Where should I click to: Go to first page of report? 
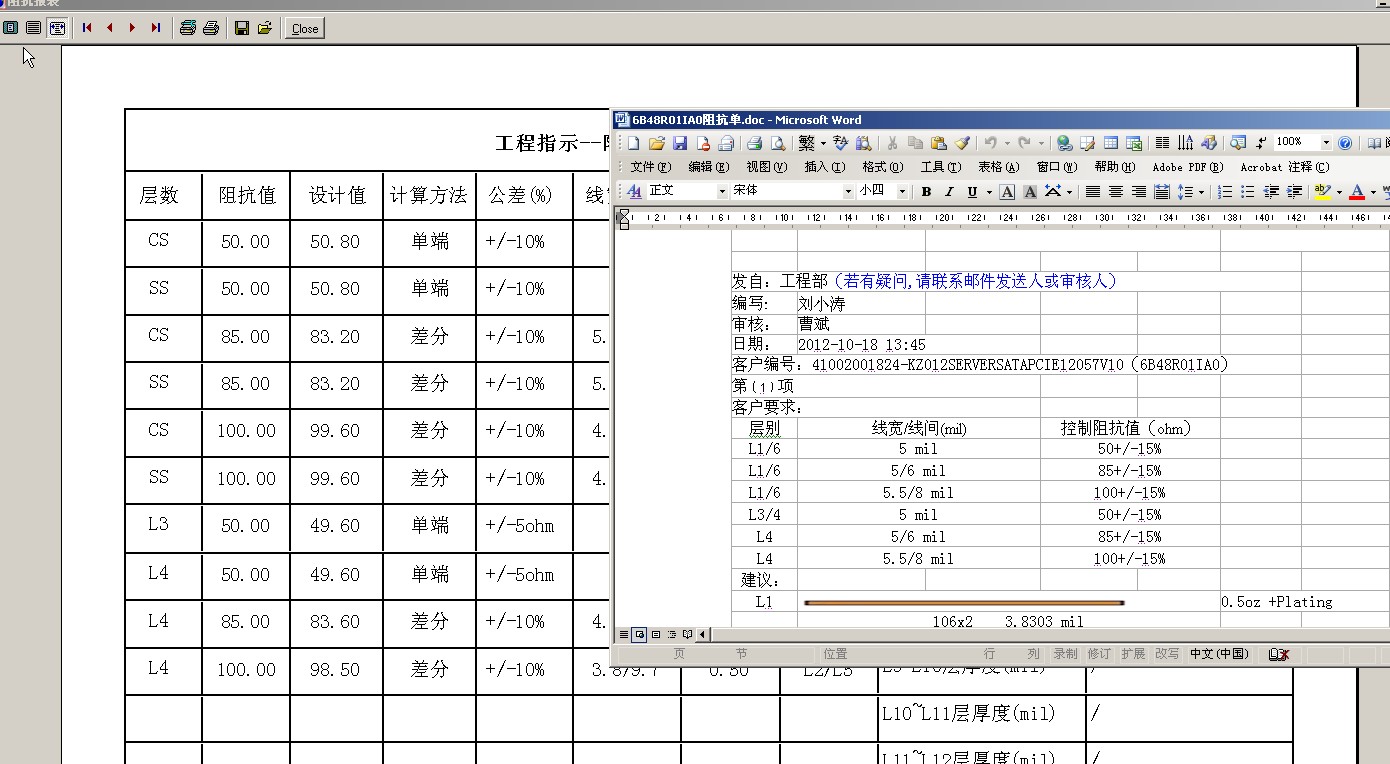point(87,28)
